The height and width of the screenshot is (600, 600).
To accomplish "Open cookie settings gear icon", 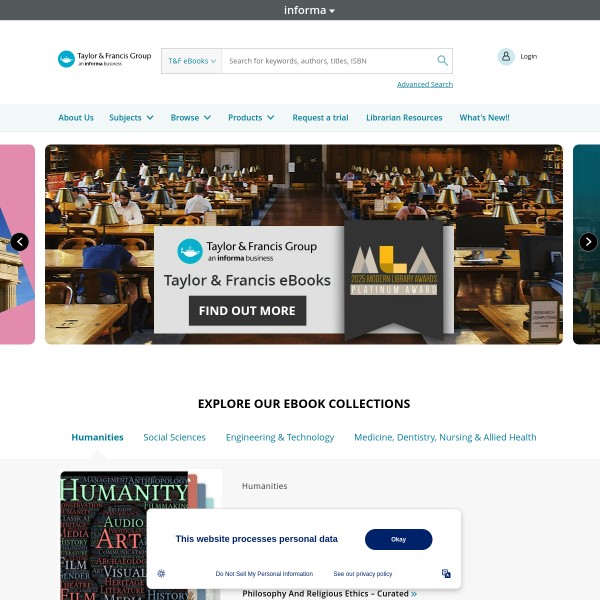I will [x=161, y=573].
